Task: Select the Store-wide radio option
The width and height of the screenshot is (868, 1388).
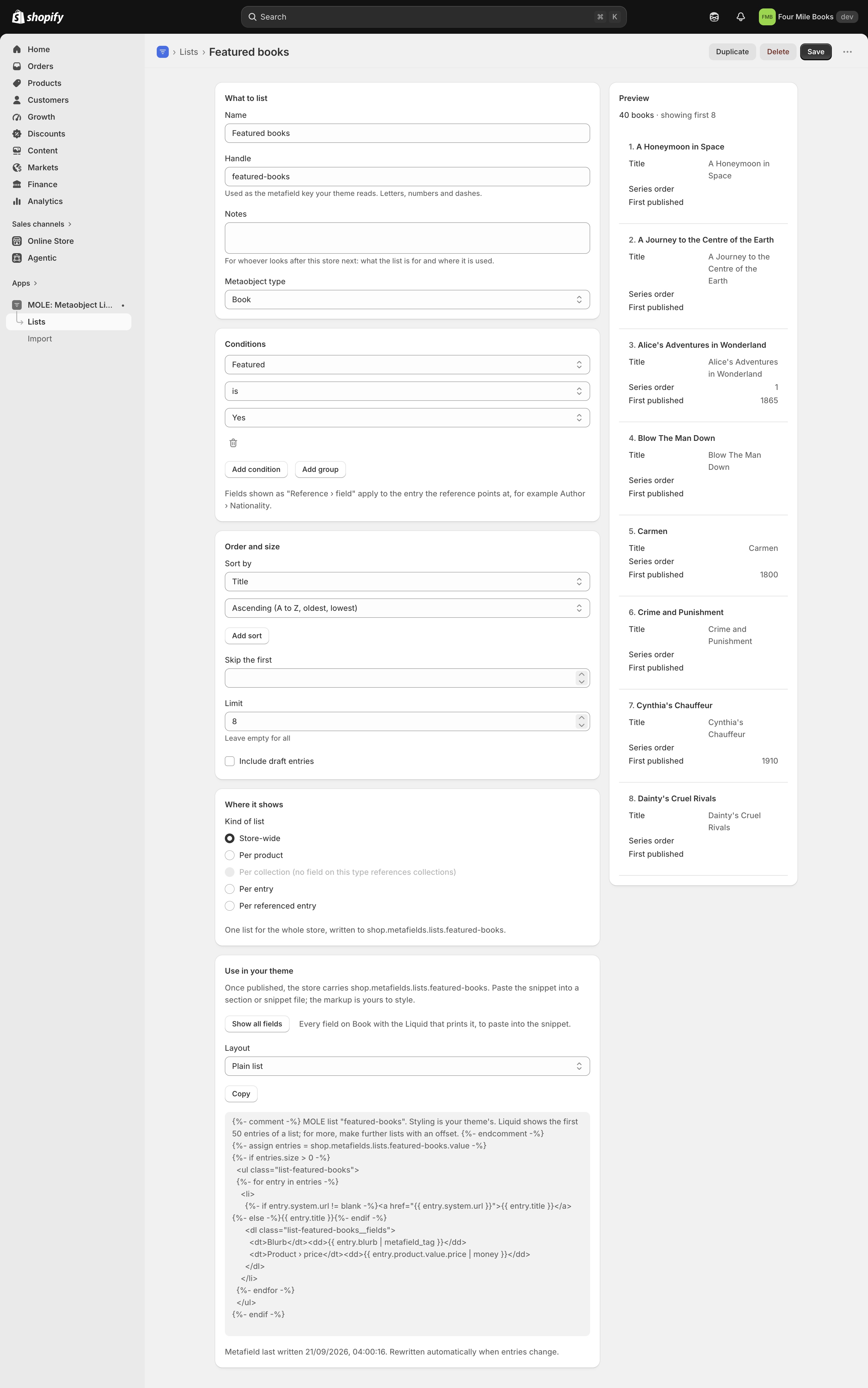Action: pyautogui.click(x=230, y=838)
